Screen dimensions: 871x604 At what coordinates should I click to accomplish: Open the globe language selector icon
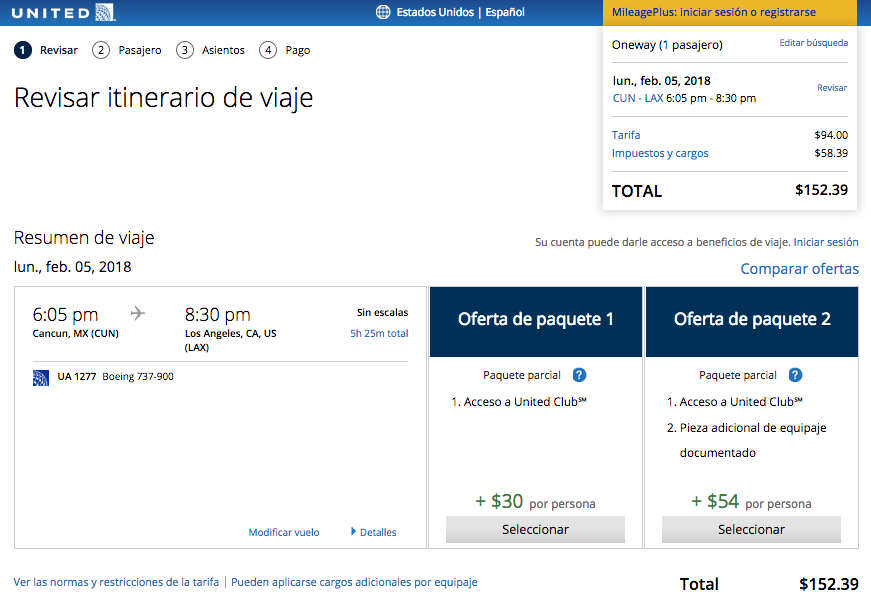pos(383,12)
